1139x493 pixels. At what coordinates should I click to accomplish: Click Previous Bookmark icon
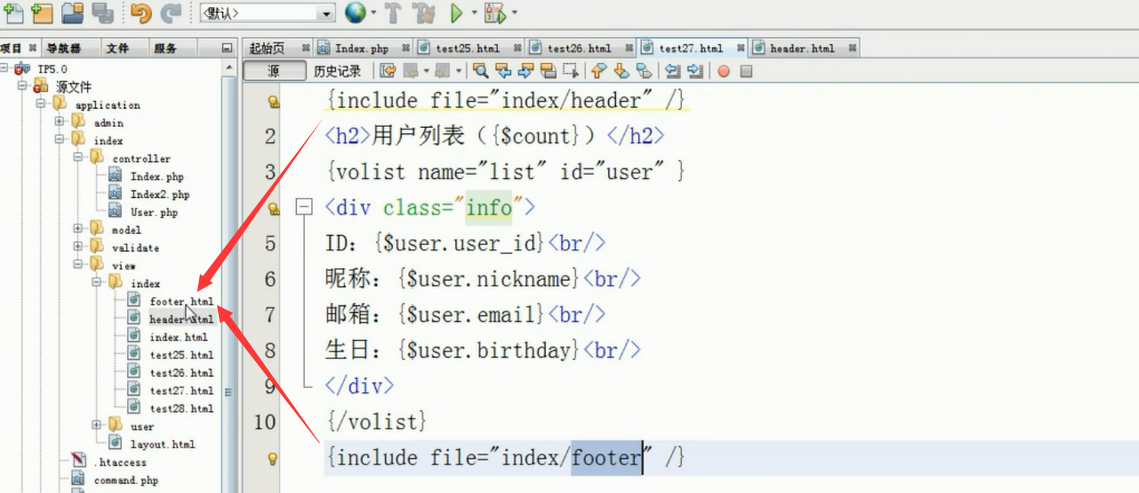tap(598, 71)
